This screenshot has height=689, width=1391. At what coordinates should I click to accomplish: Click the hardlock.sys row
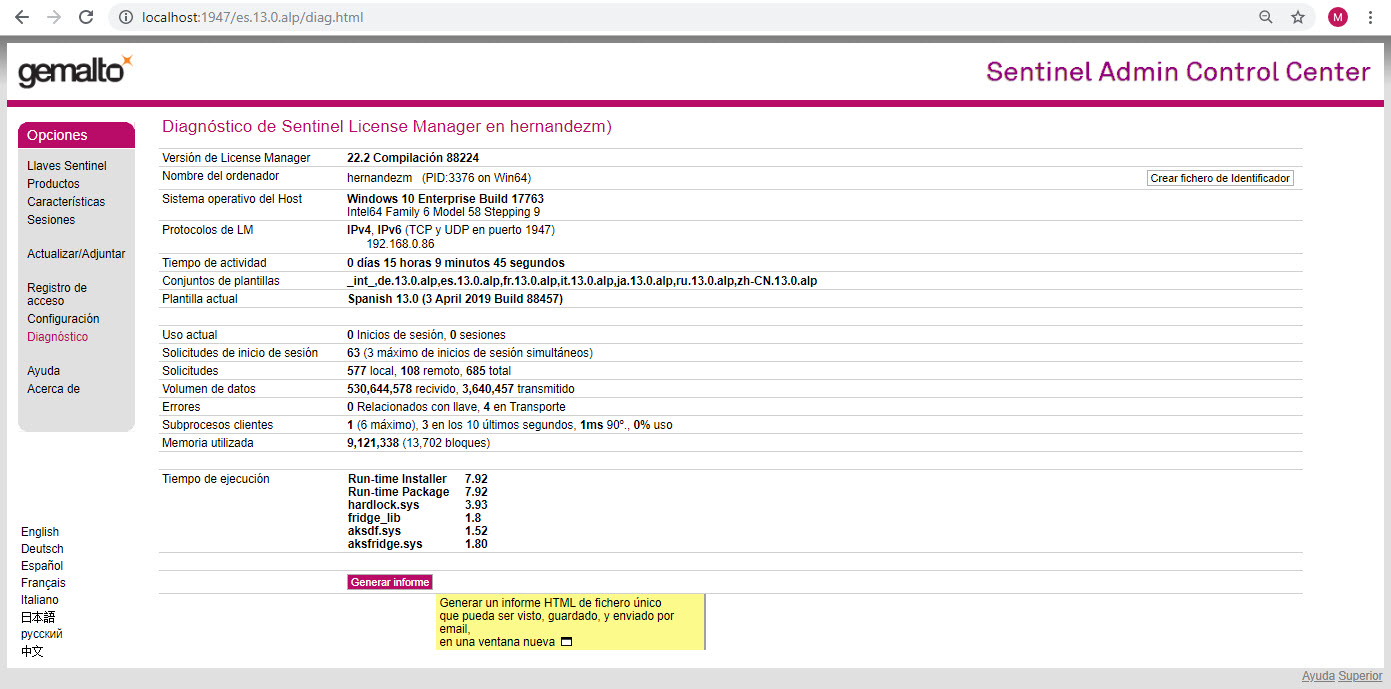[417, 505]
